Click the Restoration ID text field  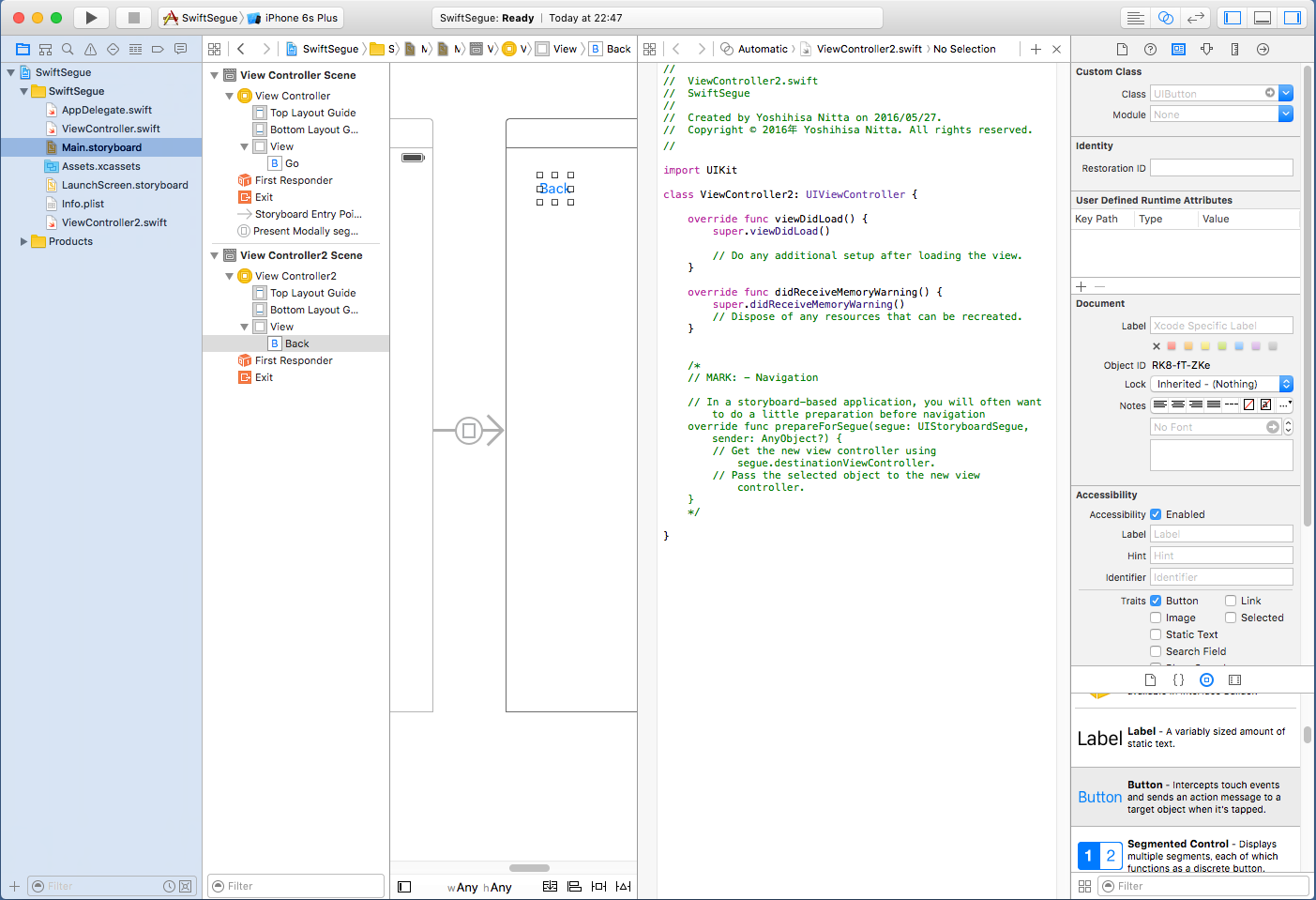(x=1220, y=168)
